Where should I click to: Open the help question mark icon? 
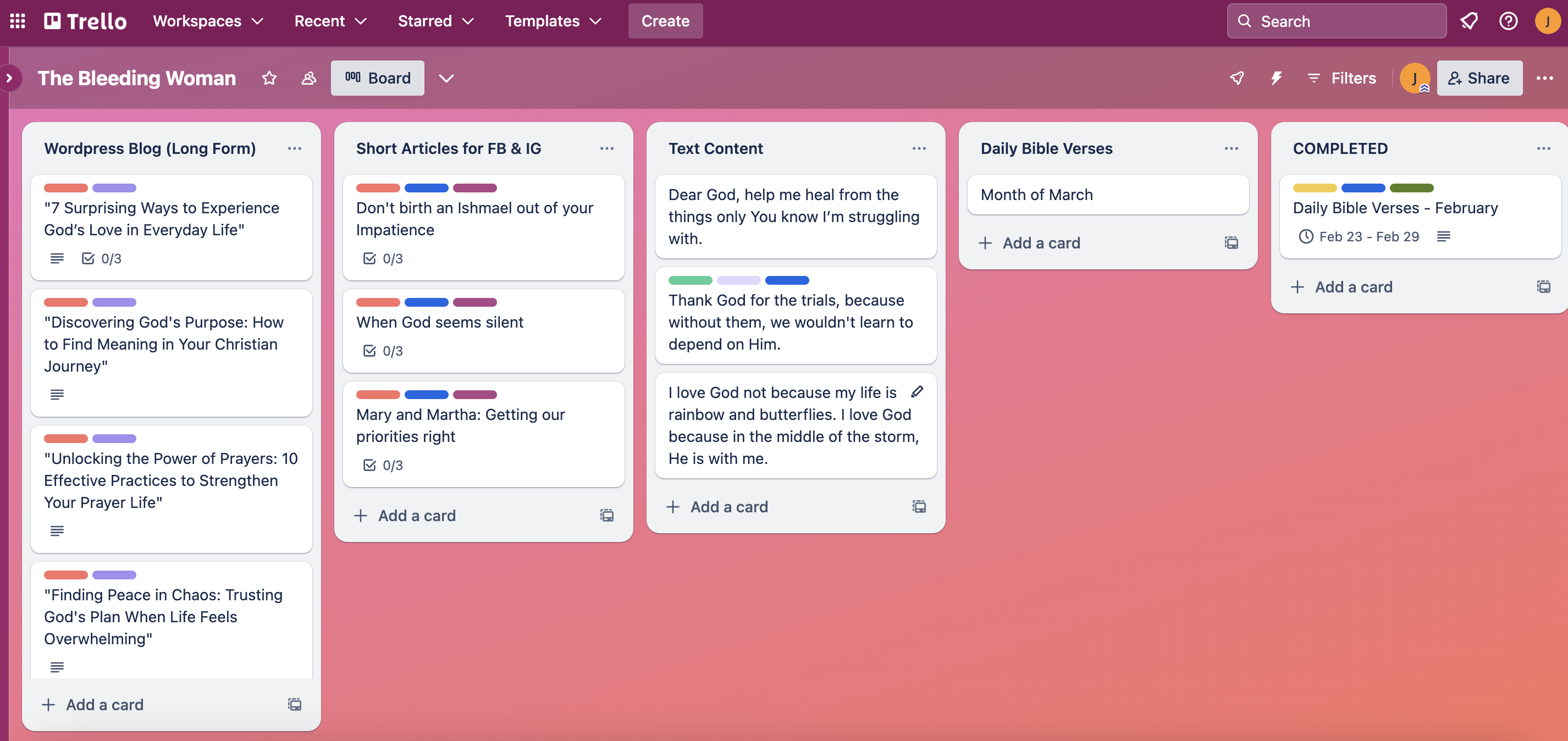(x=1508, y=21)
